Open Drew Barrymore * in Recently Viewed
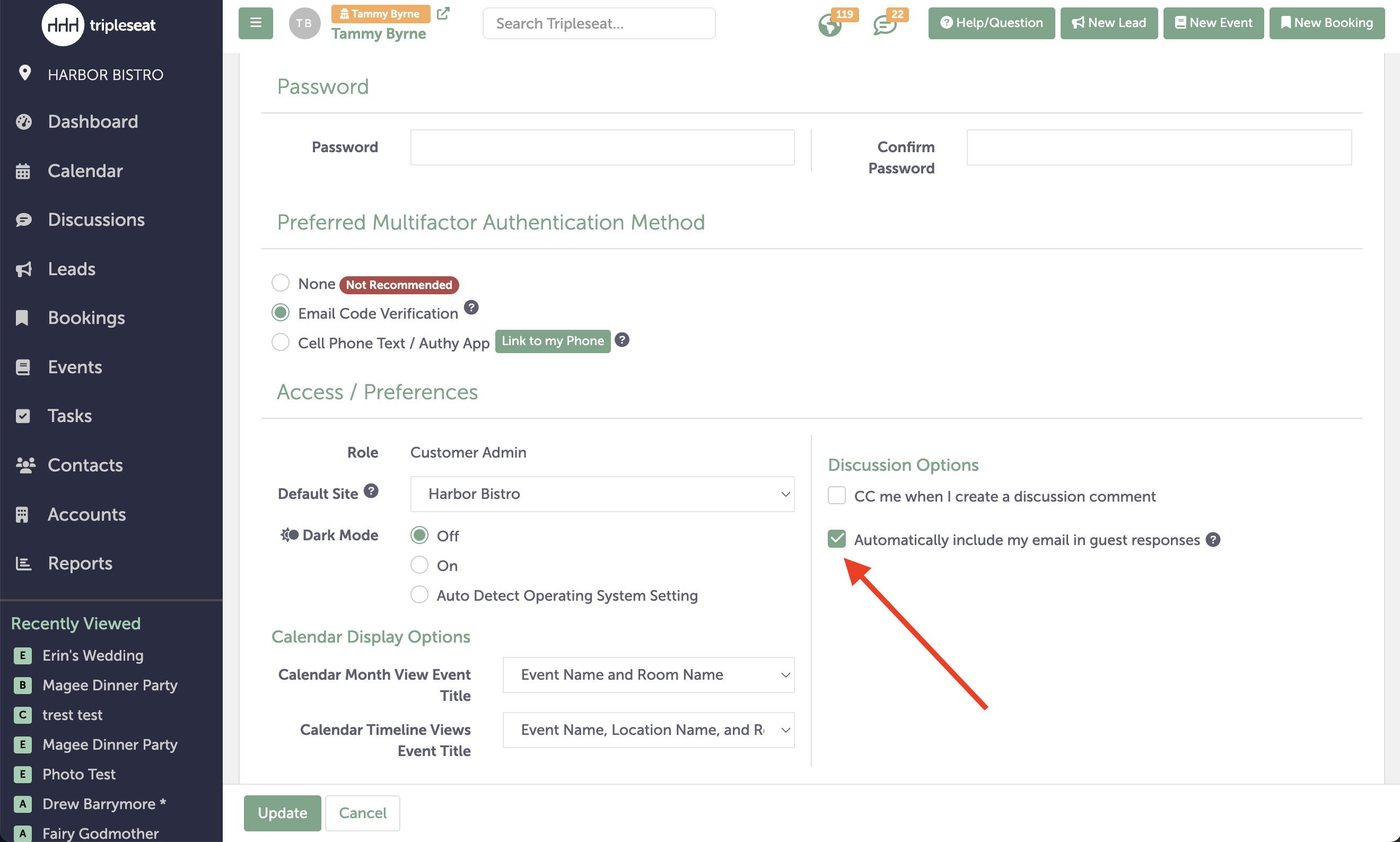Image resolution: width=1400 pixels, height=842 pixels. pyautogui.click(x=104, y=804)
